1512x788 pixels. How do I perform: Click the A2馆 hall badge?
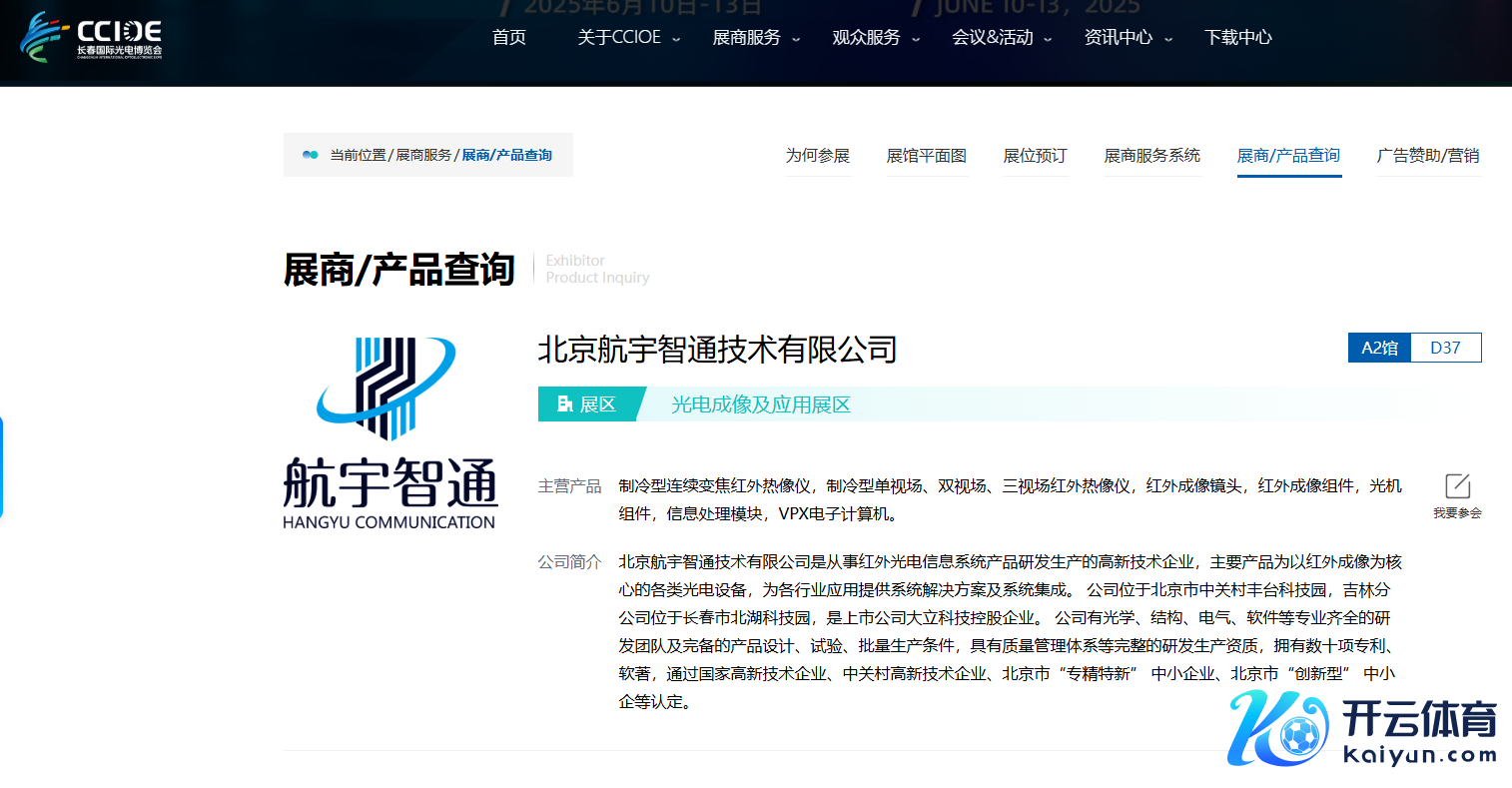1379,348
